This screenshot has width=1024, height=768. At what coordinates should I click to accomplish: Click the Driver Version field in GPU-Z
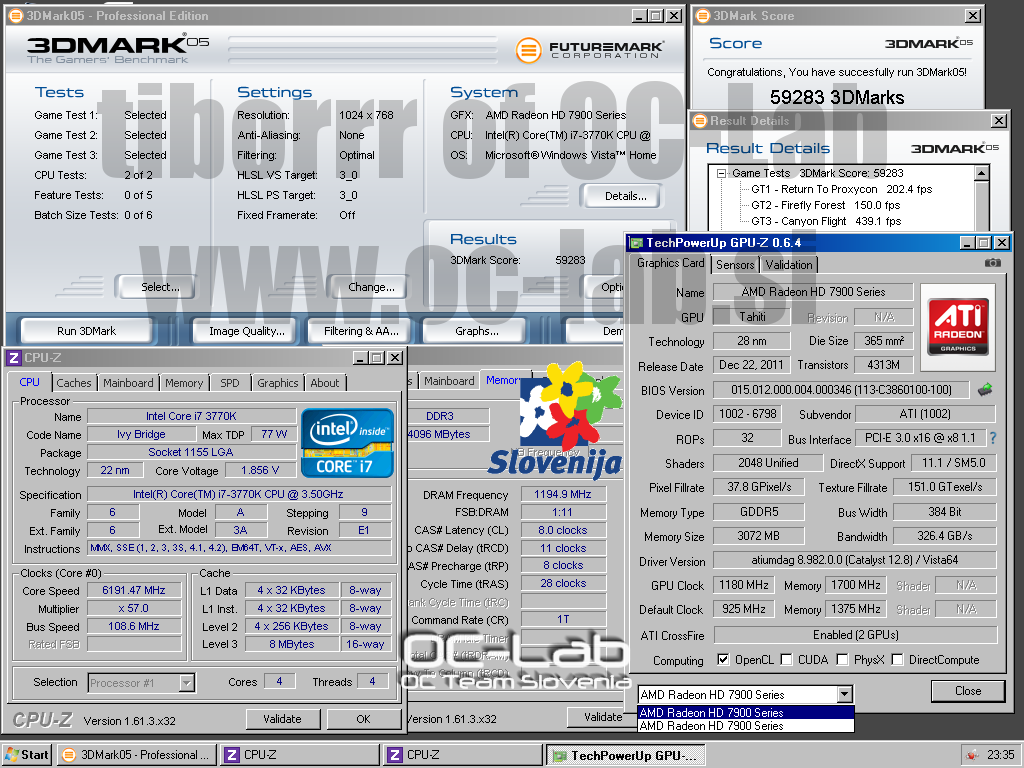[x=855, y=560]
